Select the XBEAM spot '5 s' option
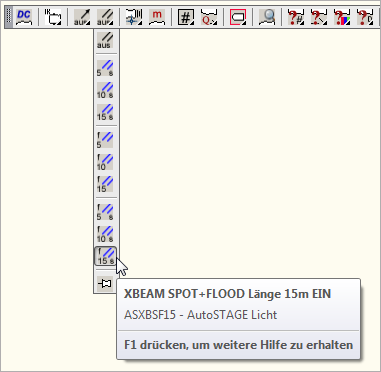The width and height of the screenshot is (381, 372). pyautogui.click(x=105, y=68)
